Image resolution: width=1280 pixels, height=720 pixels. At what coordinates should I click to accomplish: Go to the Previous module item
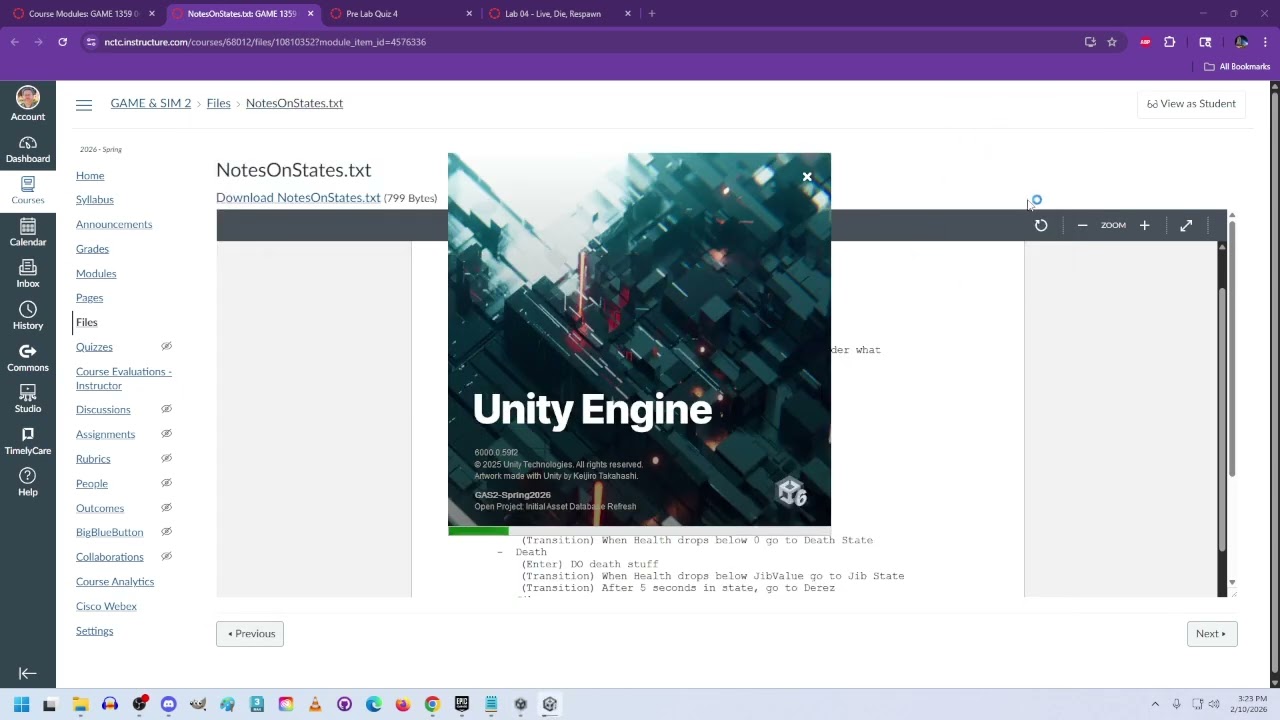[250, 634]
